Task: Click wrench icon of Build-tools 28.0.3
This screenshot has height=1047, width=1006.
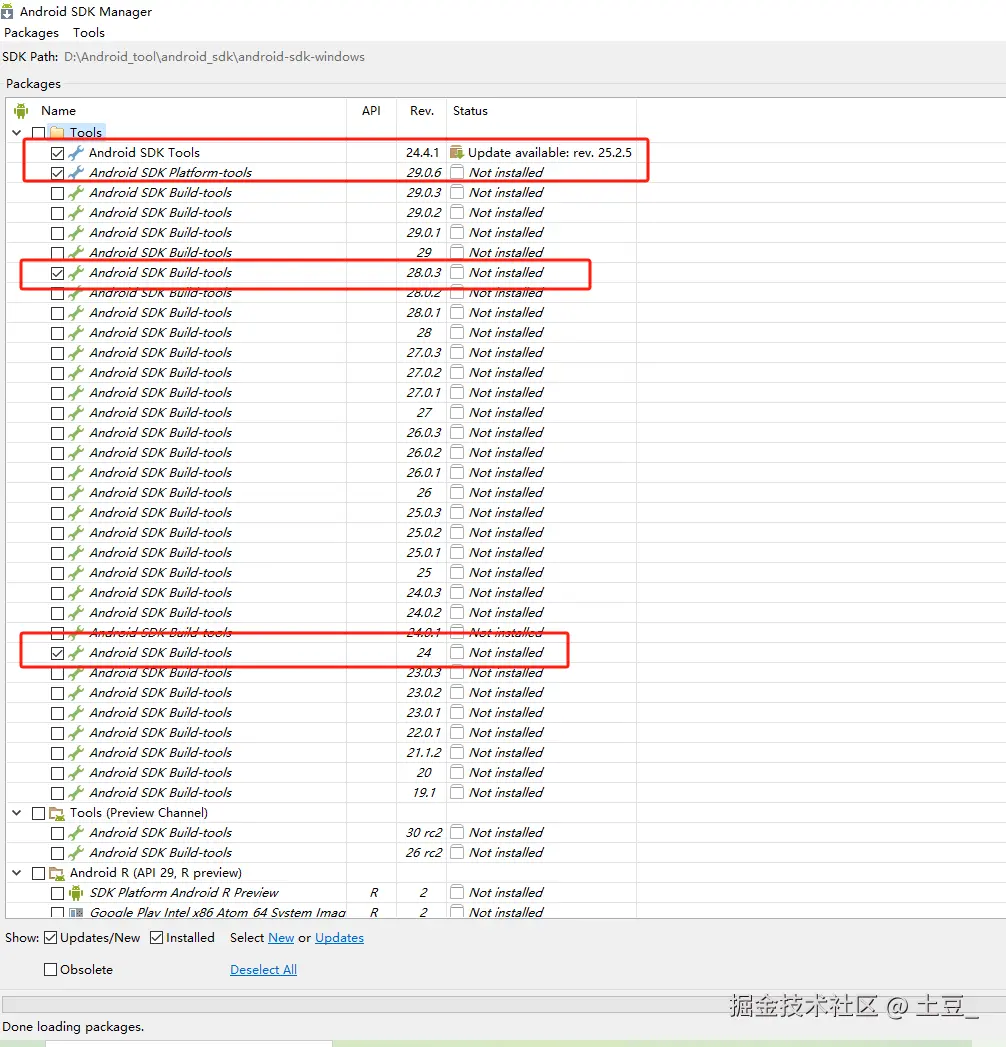Action: pyautogui.click(x=76, y=272)
